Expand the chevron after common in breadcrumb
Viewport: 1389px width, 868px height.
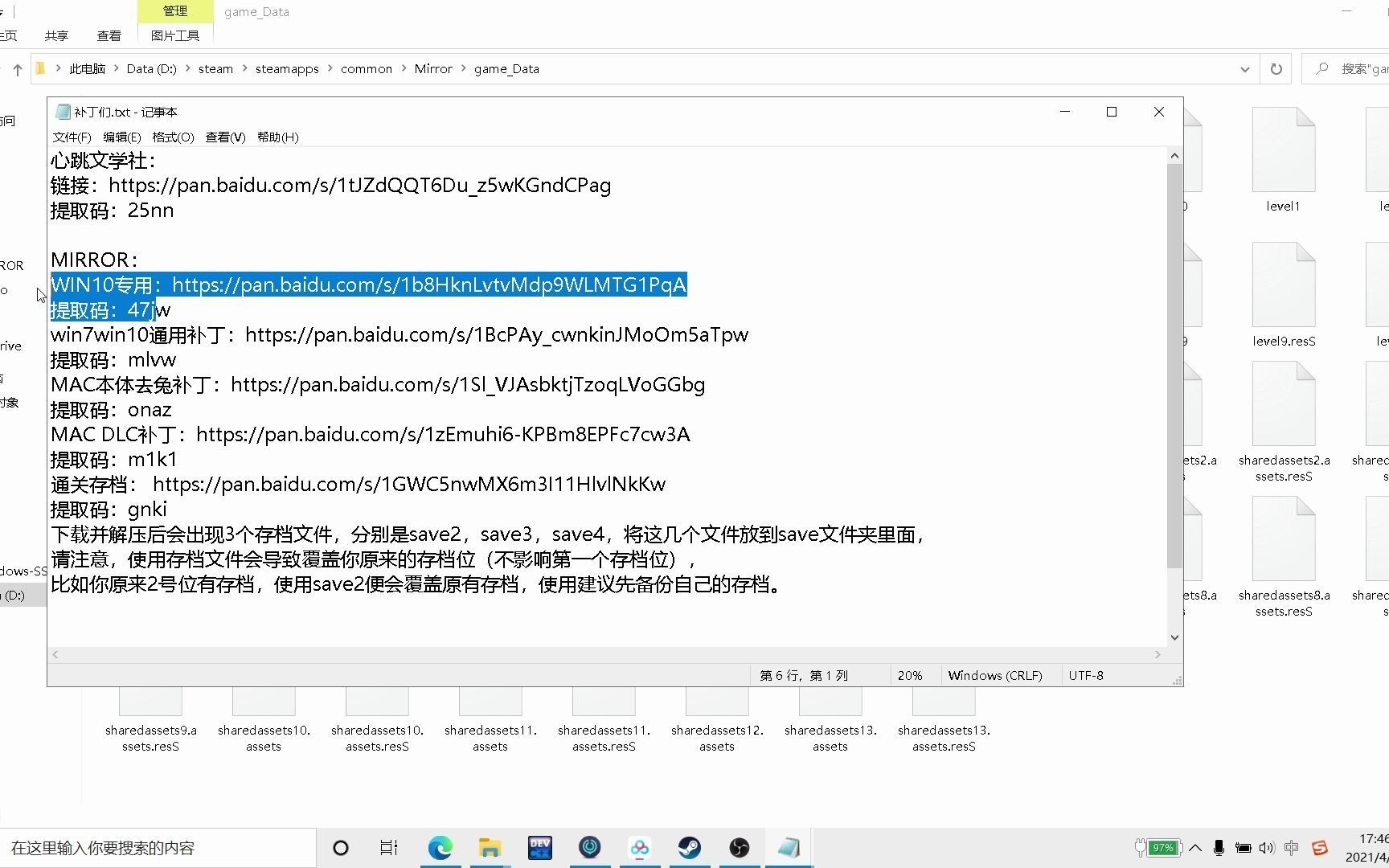[404, 69]
